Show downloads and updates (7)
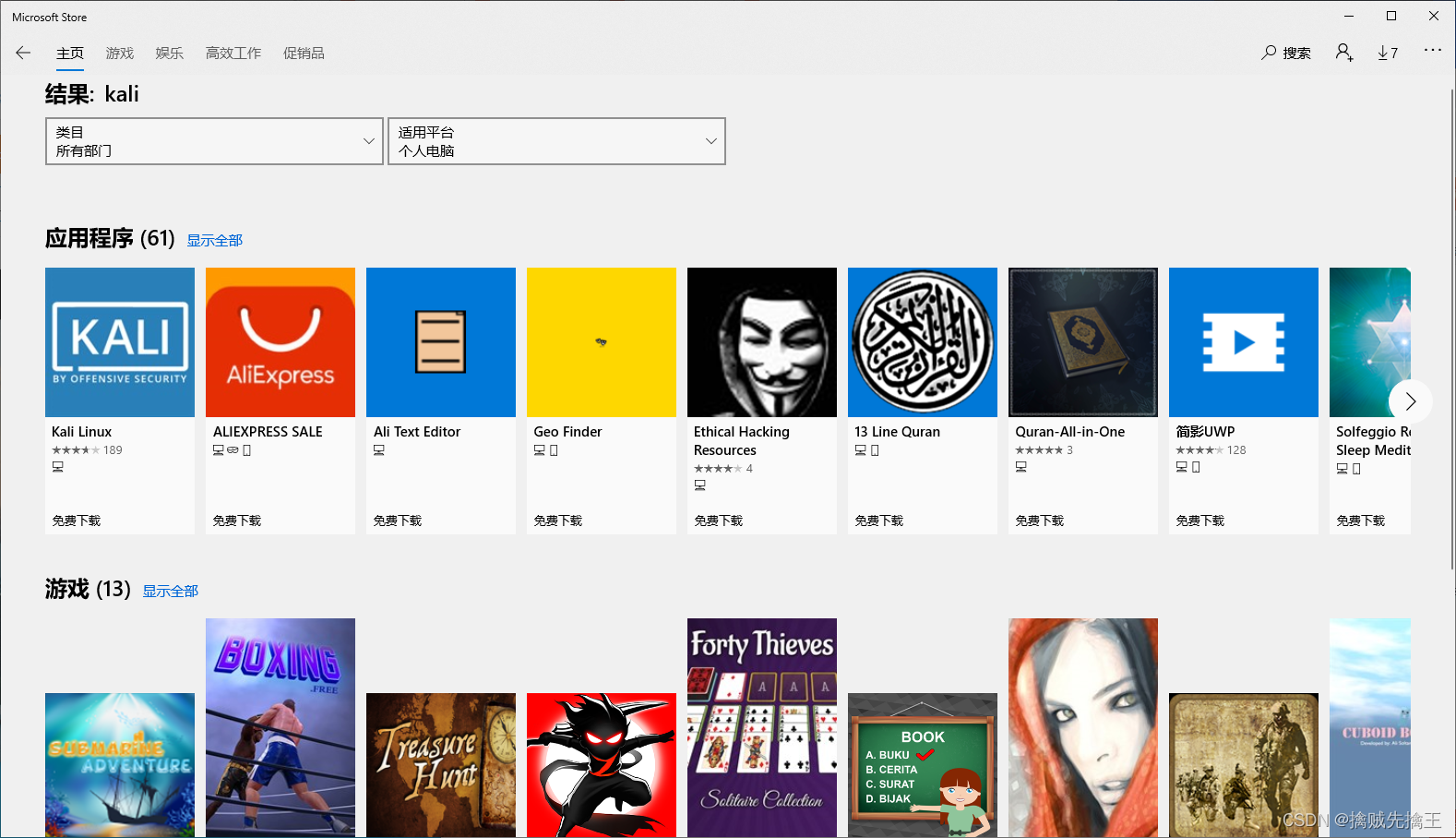Viewport: 1456px width, 838px height. click(x=1388, y=53)
